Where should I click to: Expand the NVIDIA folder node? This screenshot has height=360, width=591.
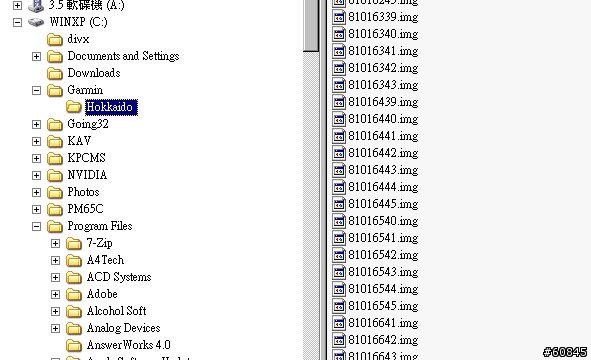[36, 175]
